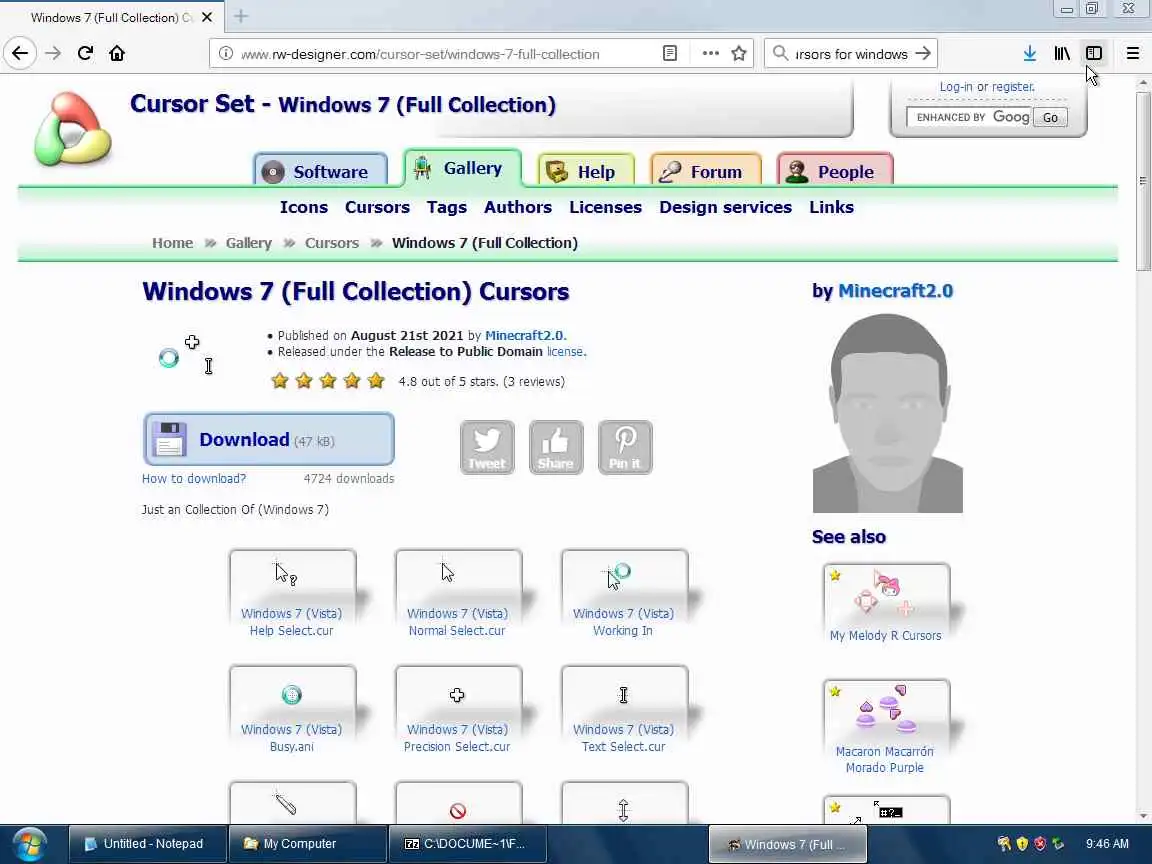Close the Windows 7 (Full Collection) tab
1152x864 pixels.
point(207,17)
